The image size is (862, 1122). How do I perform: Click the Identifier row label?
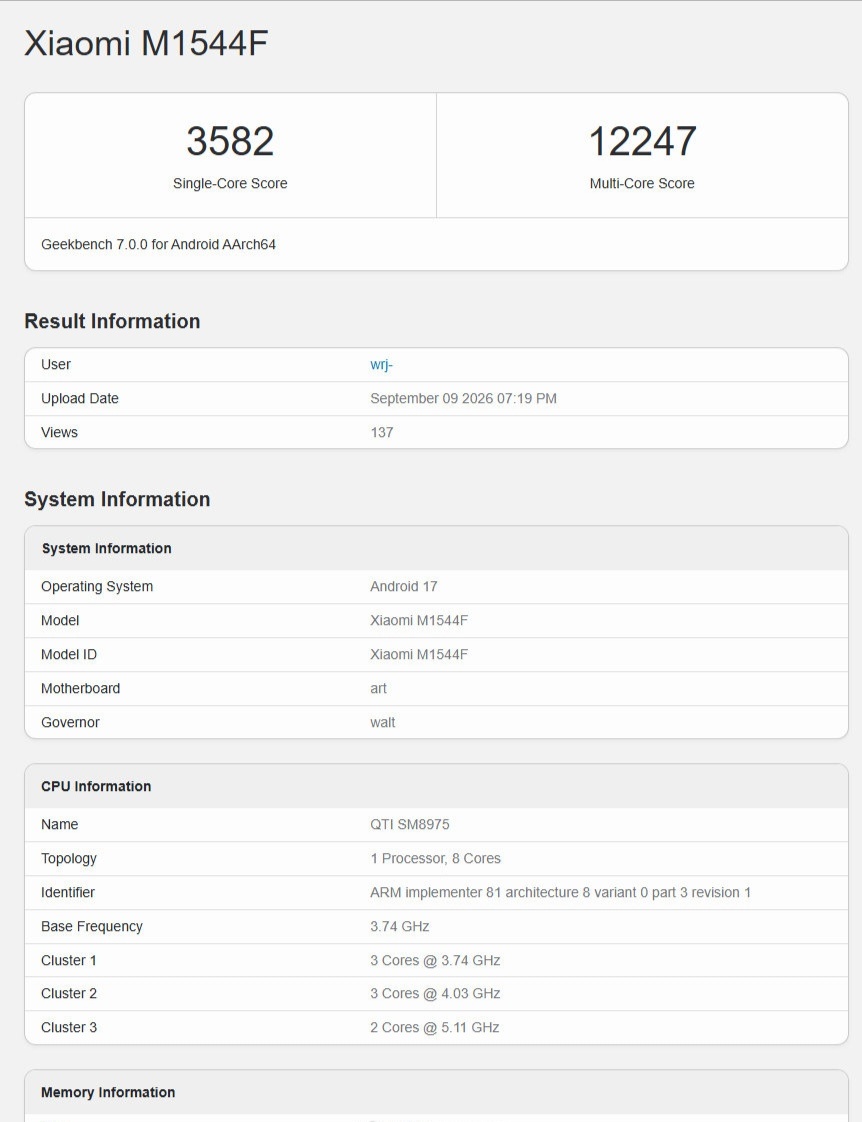[67, 892]
